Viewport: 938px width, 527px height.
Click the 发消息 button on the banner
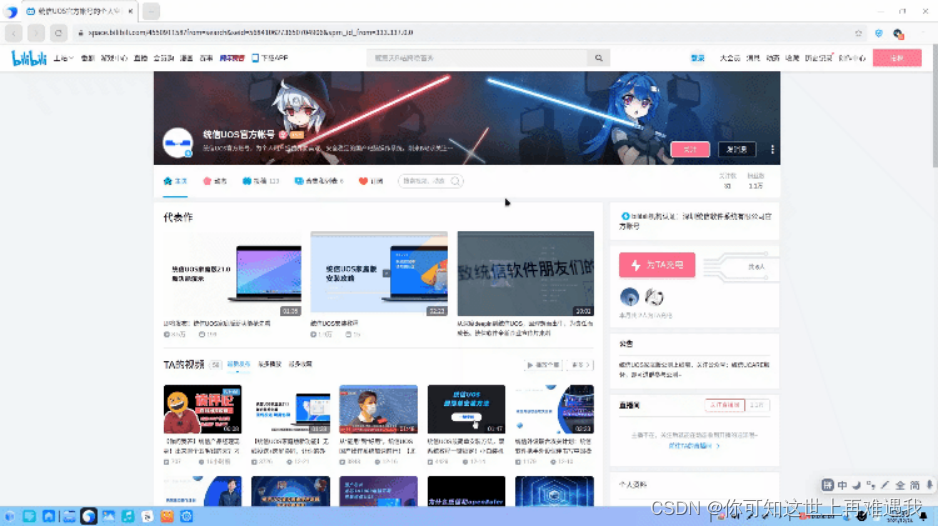[x=736, y=150]
